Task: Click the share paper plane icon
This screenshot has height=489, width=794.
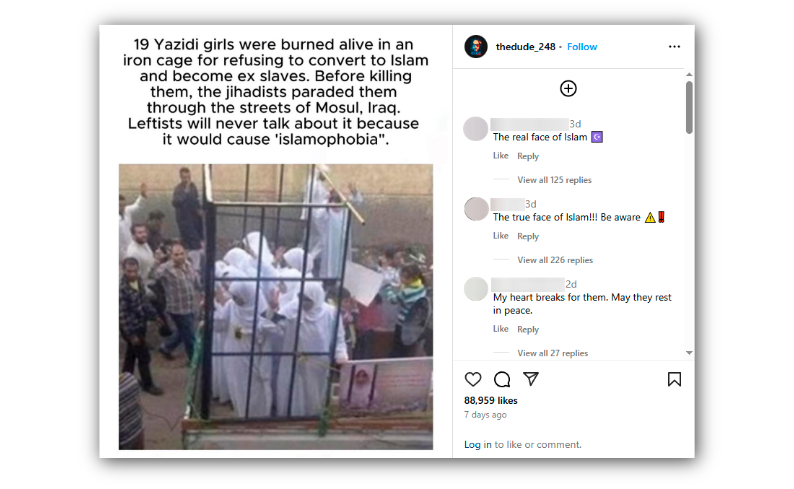Action: pos(531,379)
